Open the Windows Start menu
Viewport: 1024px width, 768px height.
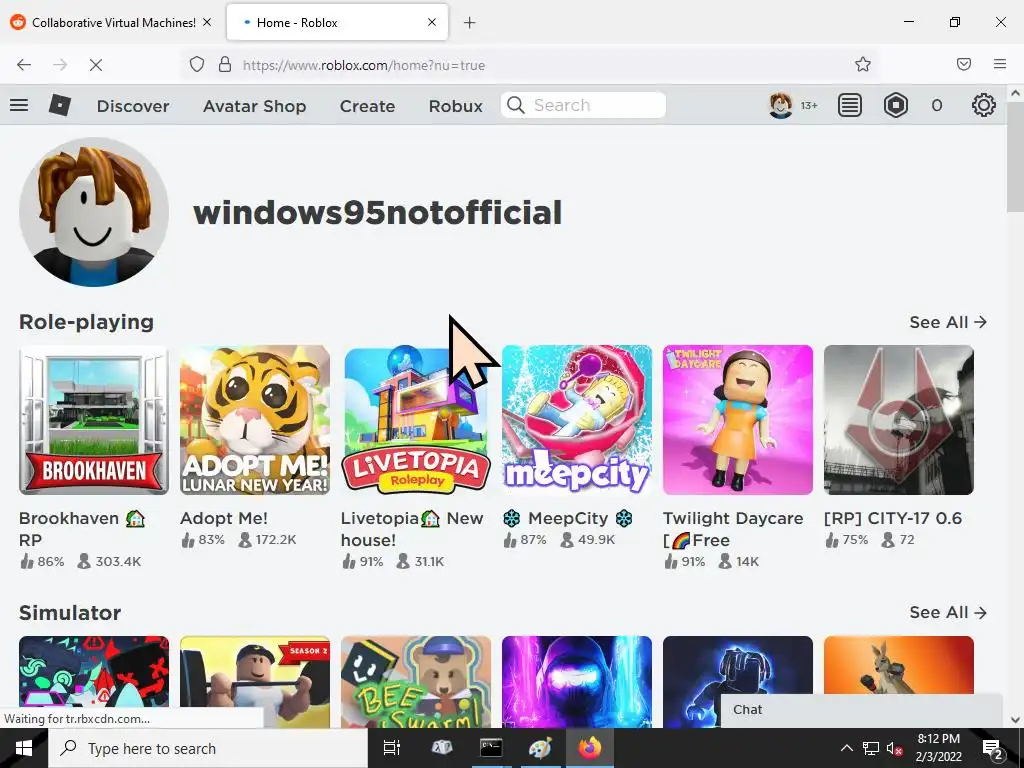tap(24, 748)
